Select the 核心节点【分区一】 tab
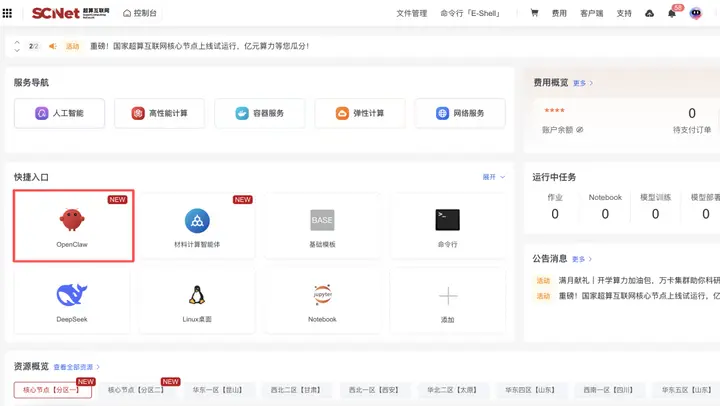 50,390
